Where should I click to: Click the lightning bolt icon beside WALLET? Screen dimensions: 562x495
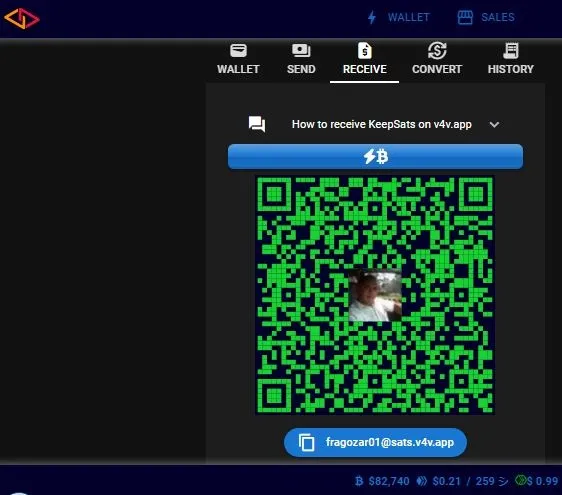[372, 17]
